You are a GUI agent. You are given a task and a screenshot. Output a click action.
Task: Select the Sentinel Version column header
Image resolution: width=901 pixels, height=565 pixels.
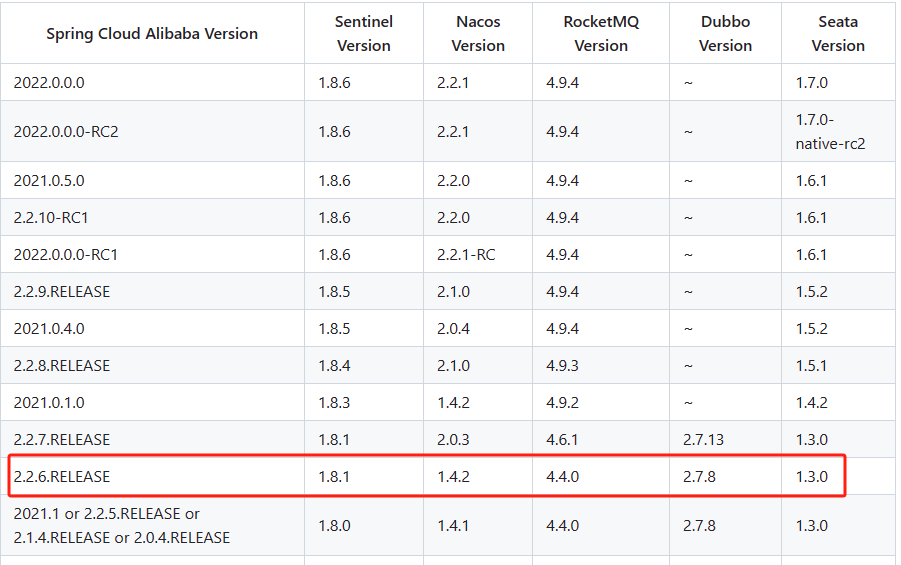click(364, 33)
